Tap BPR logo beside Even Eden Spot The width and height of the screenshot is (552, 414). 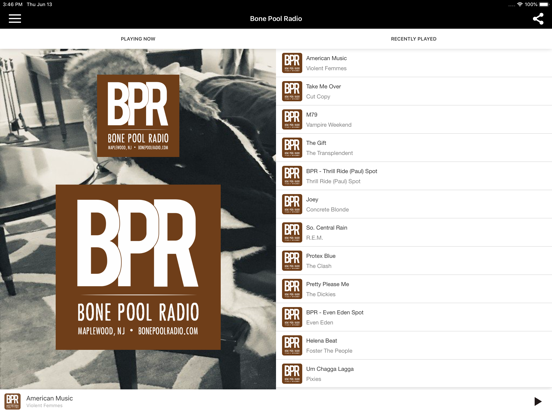pyautogui.click(x=292, y=317)
